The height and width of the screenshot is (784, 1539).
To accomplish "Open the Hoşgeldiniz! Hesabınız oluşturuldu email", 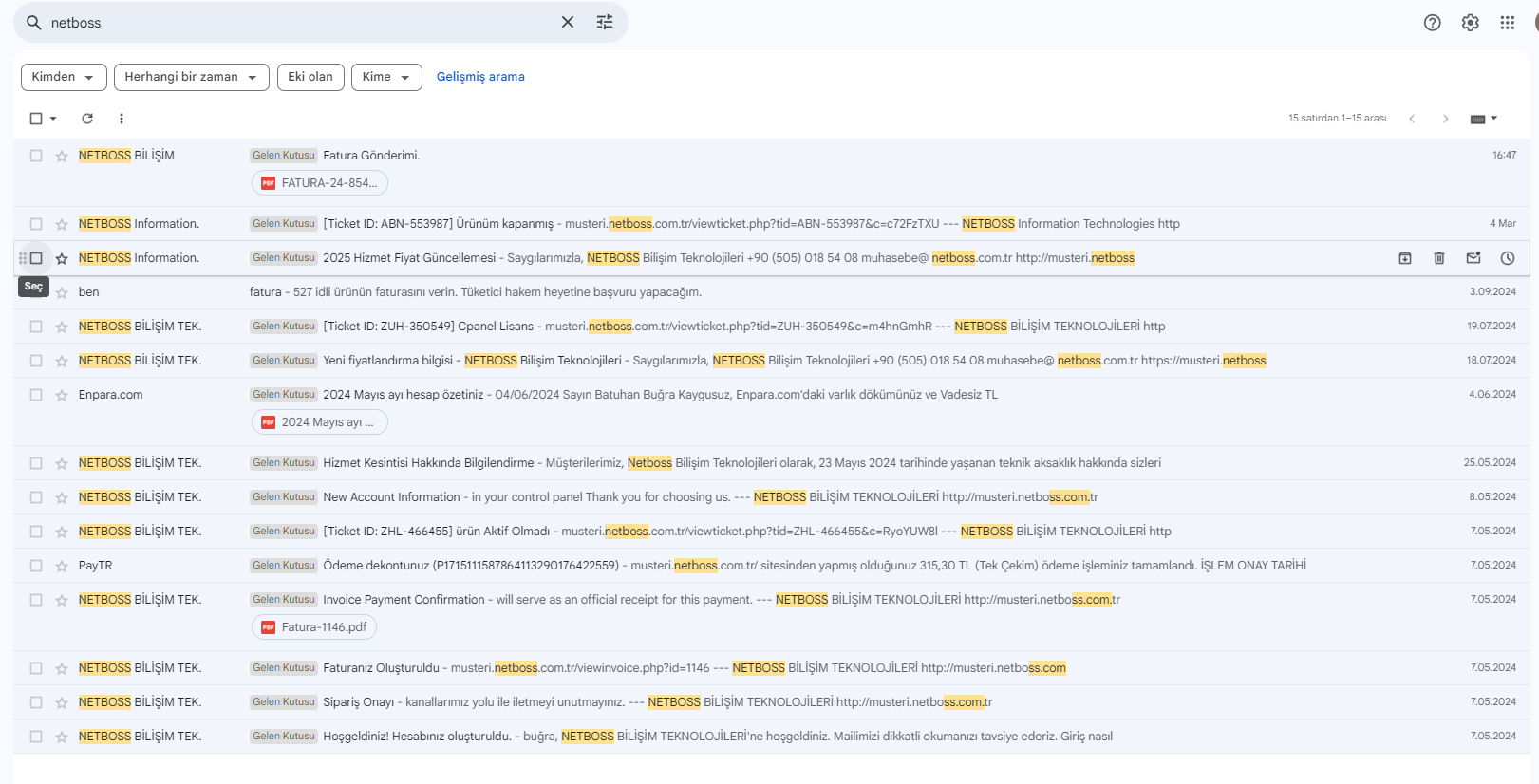I will click(771, 737).
